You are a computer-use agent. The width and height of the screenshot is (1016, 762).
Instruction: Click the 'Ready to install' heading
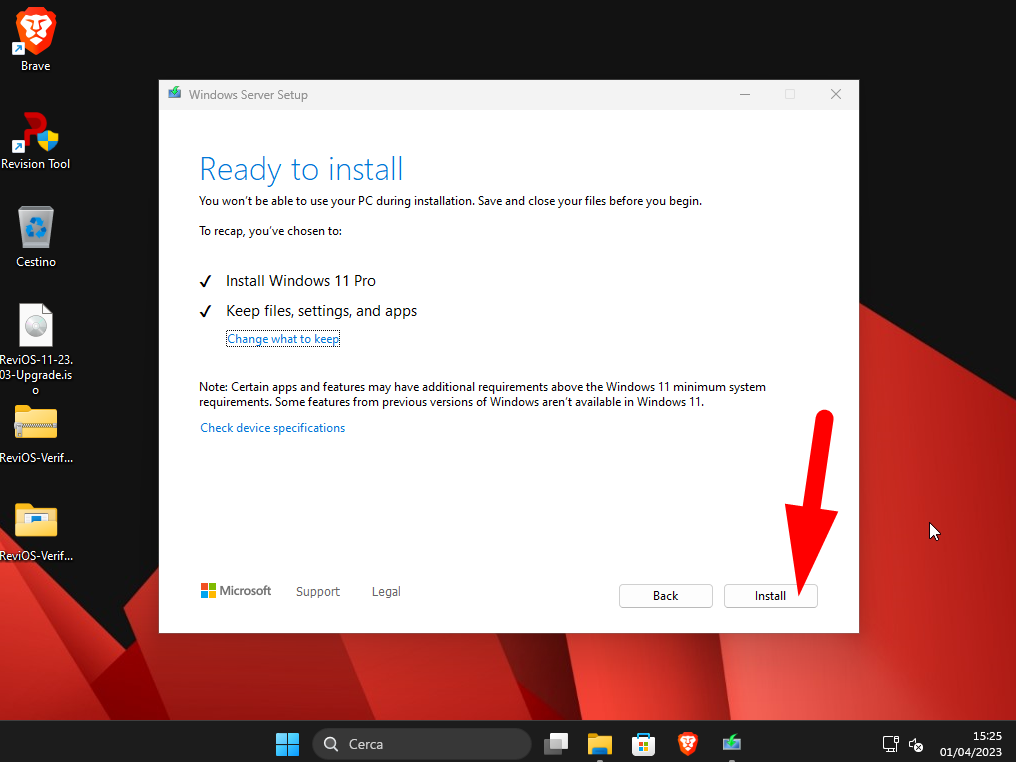(301, 170)
